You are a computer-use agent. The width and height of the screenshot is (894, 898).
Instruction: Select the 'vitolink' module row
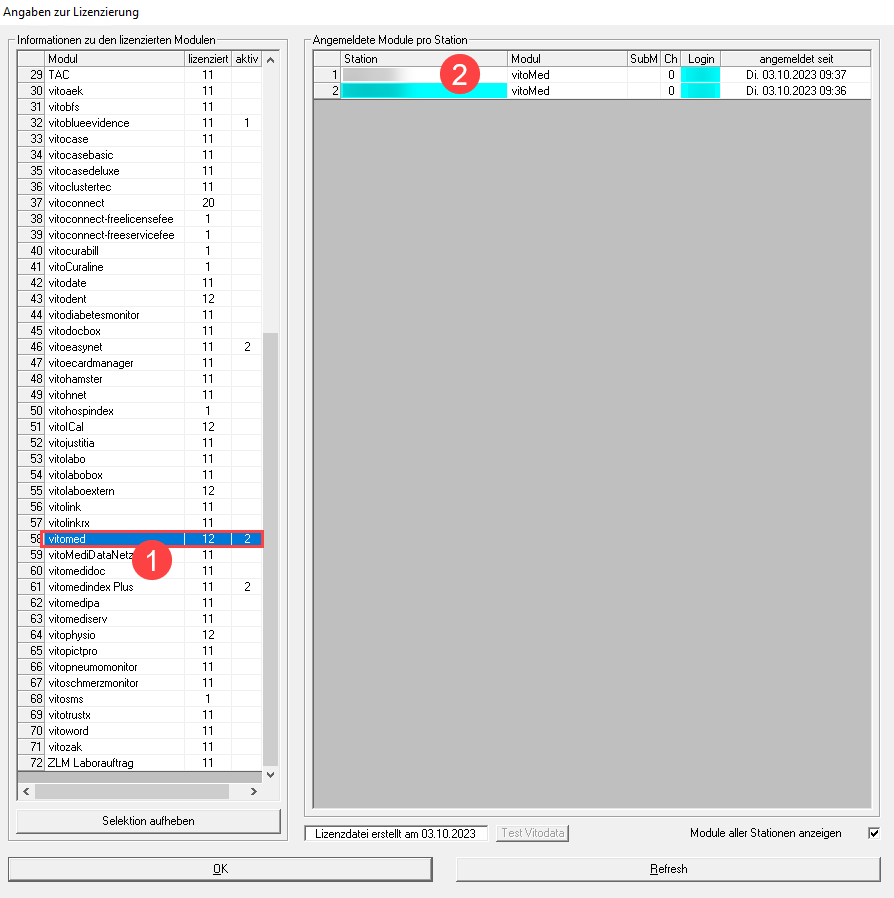(x=140, y=507)
